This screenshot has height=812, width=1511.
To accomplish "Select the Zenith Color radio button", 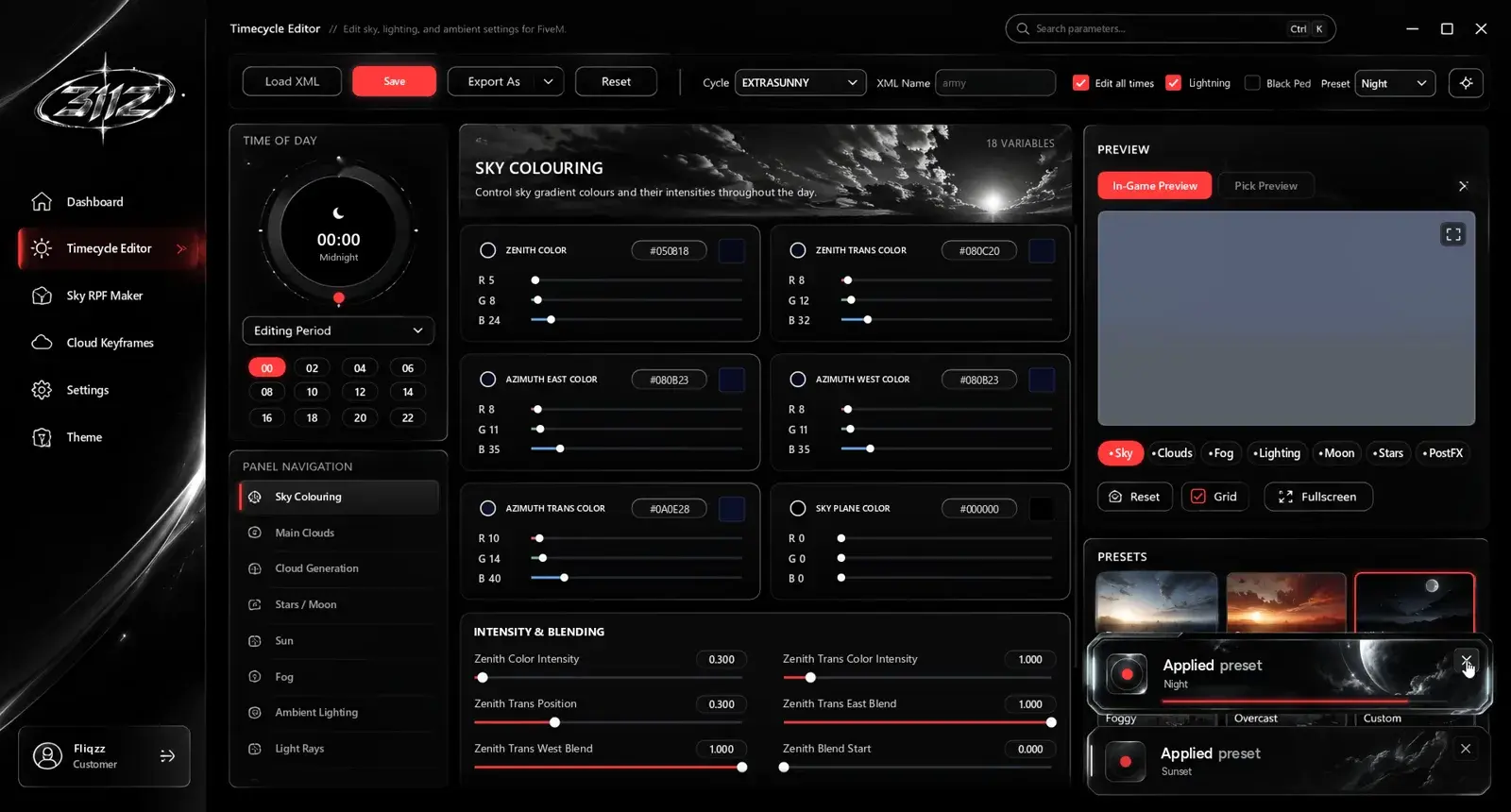I will [x=488, y=250].
